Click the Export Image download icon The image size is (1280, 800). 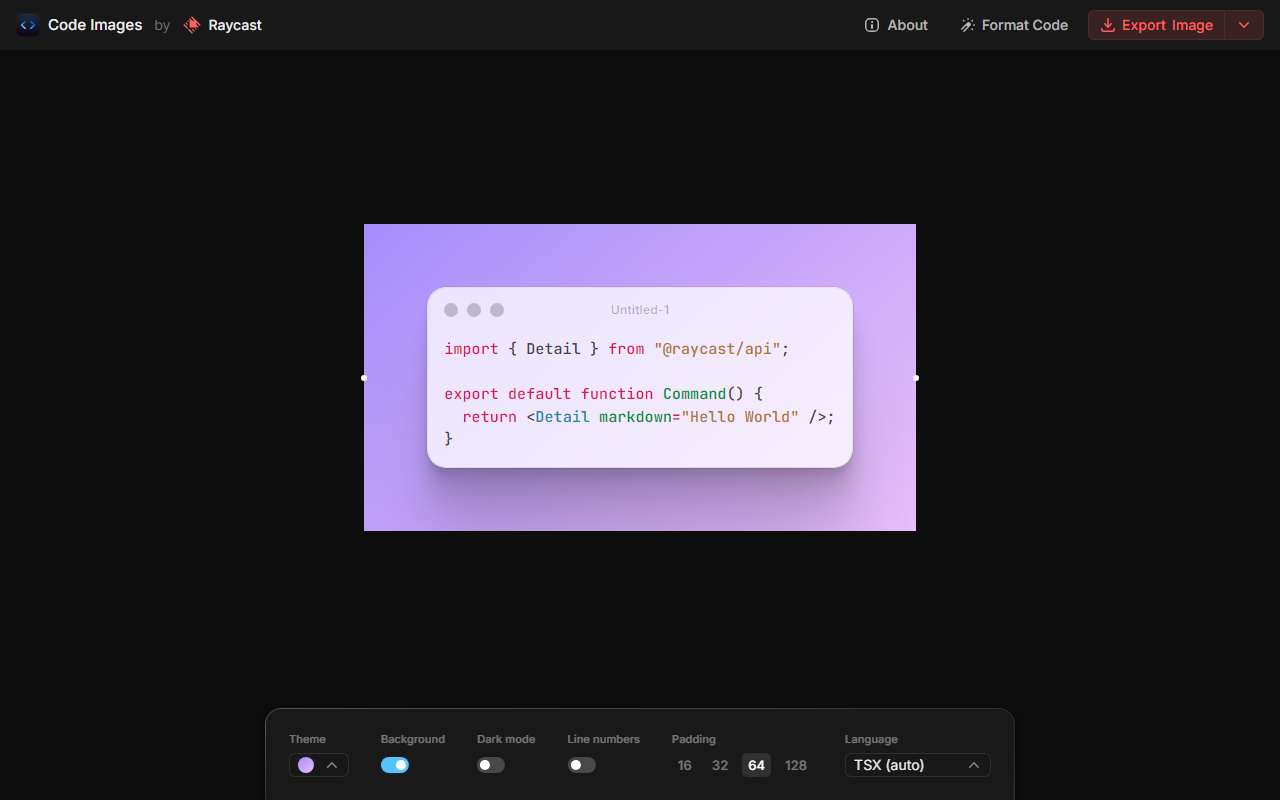pos(1108,25)
